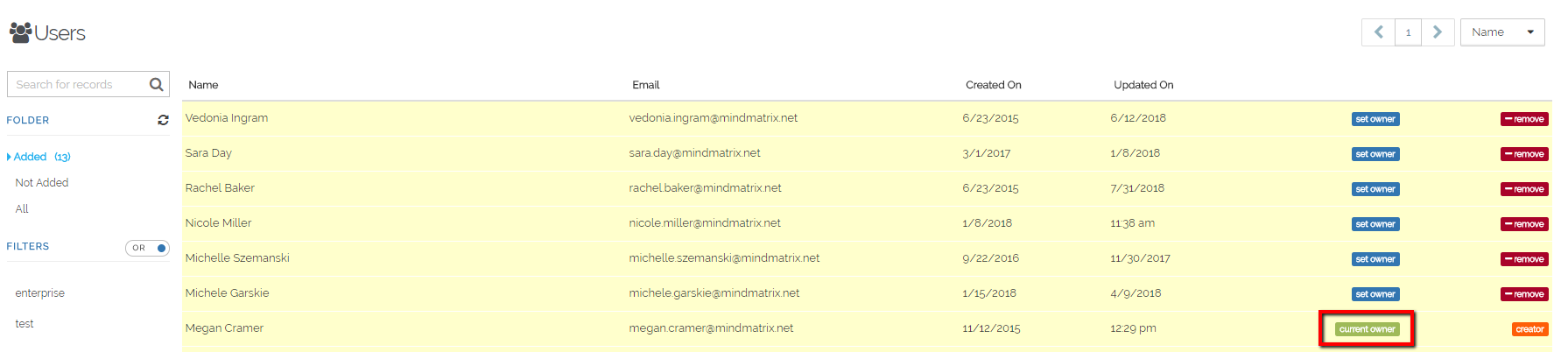Image resolution: width=1568 pixels, height=352 pixels.
Task: Set Michele Garskie as owner
Action: pyautogui.click(x=1375, y=294)
